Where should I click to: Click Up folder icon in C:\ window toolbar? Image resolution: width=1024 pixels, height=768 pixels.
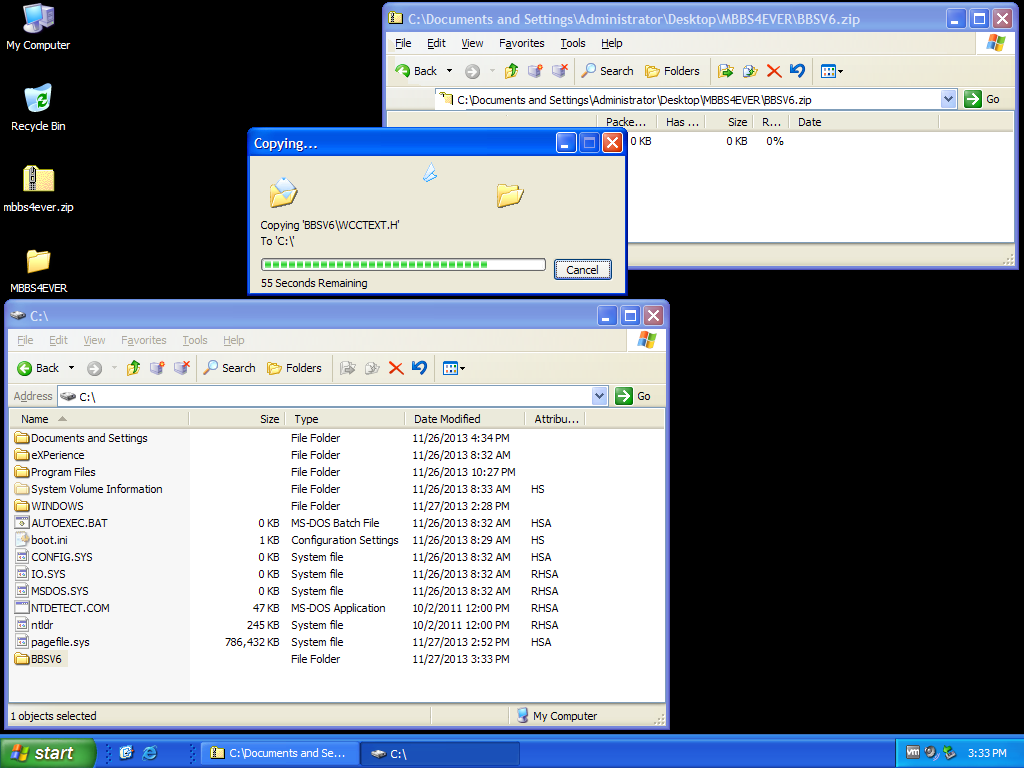(x=133, y=368)
